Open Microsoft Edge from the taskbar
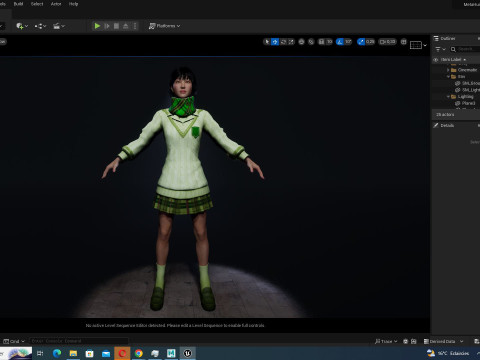Viewport: 480px width, 360px height. [x=57, y=353]
